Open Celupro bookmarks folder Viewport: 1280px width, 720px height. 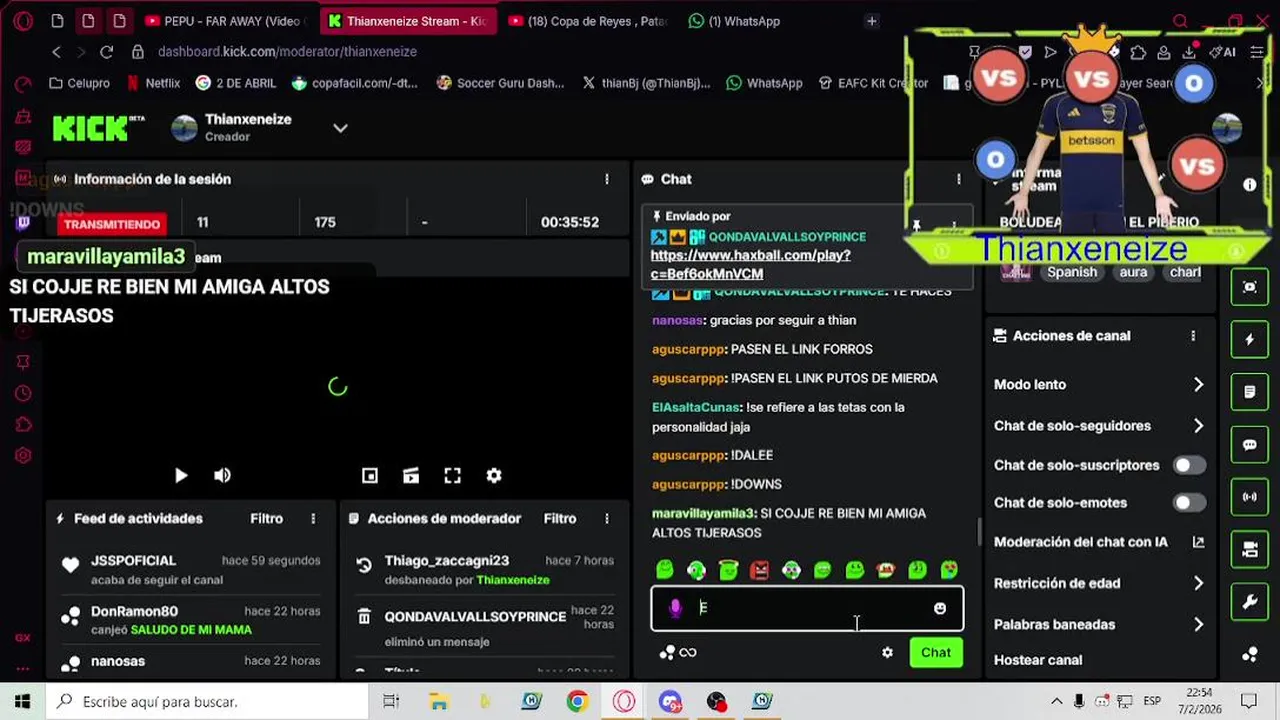(x=80, y=83)
